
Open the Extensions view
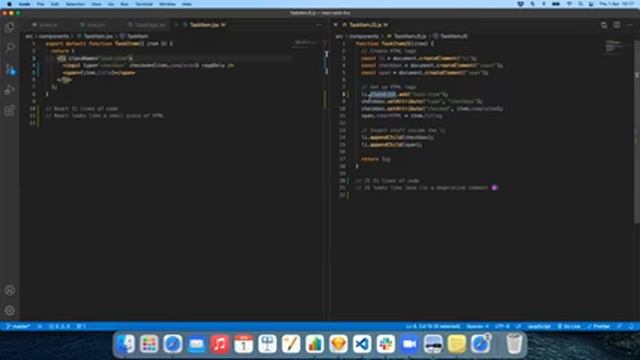pos(9,111)
